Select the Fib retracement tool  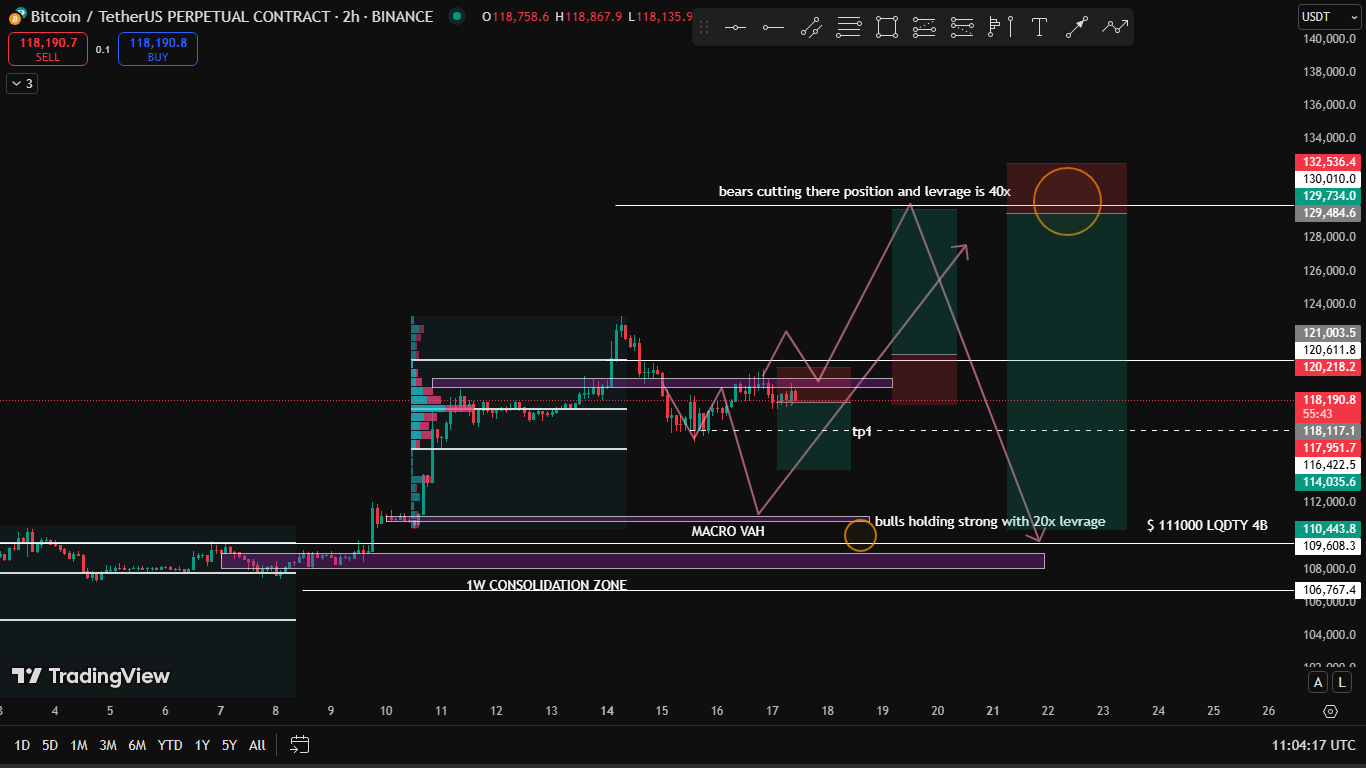click(849, 27)
